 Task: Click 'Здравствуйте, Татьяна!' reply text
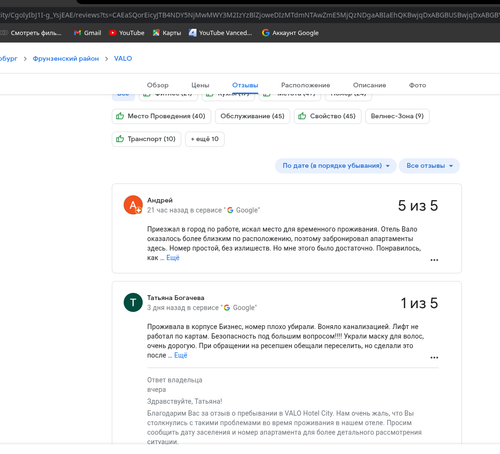(184, 401)
